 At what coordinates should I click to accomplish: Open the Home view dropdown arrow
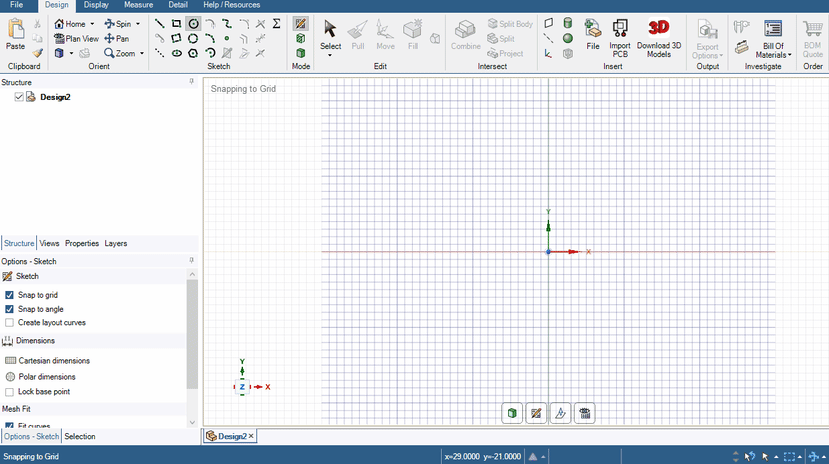tap(92, 24)
